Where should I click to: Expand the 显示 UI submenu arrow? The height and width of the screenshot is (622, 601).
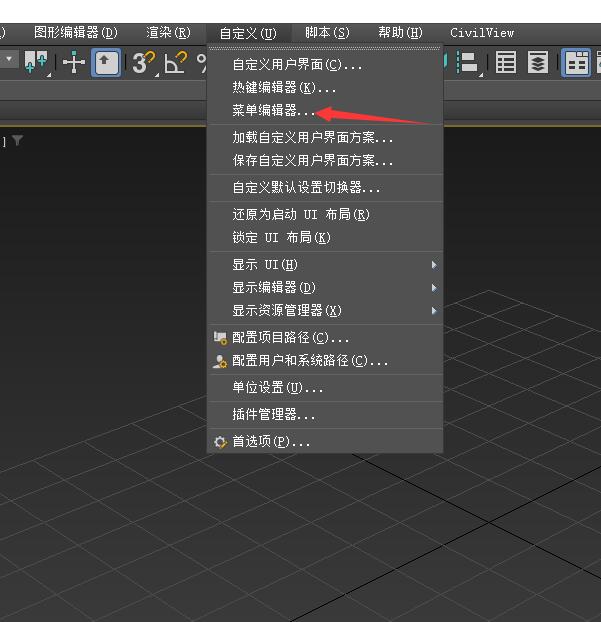(434, 265)
